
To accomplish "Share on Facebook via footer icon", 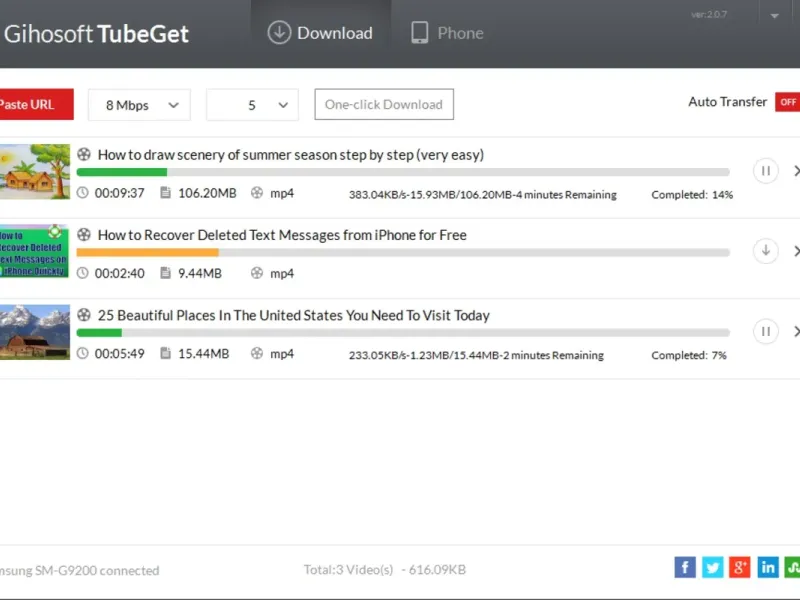I will 685,568.
